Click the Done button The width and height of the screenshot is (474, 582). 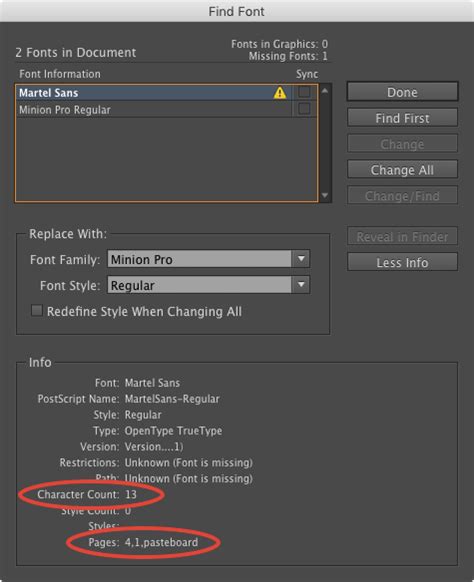[402, 92]
